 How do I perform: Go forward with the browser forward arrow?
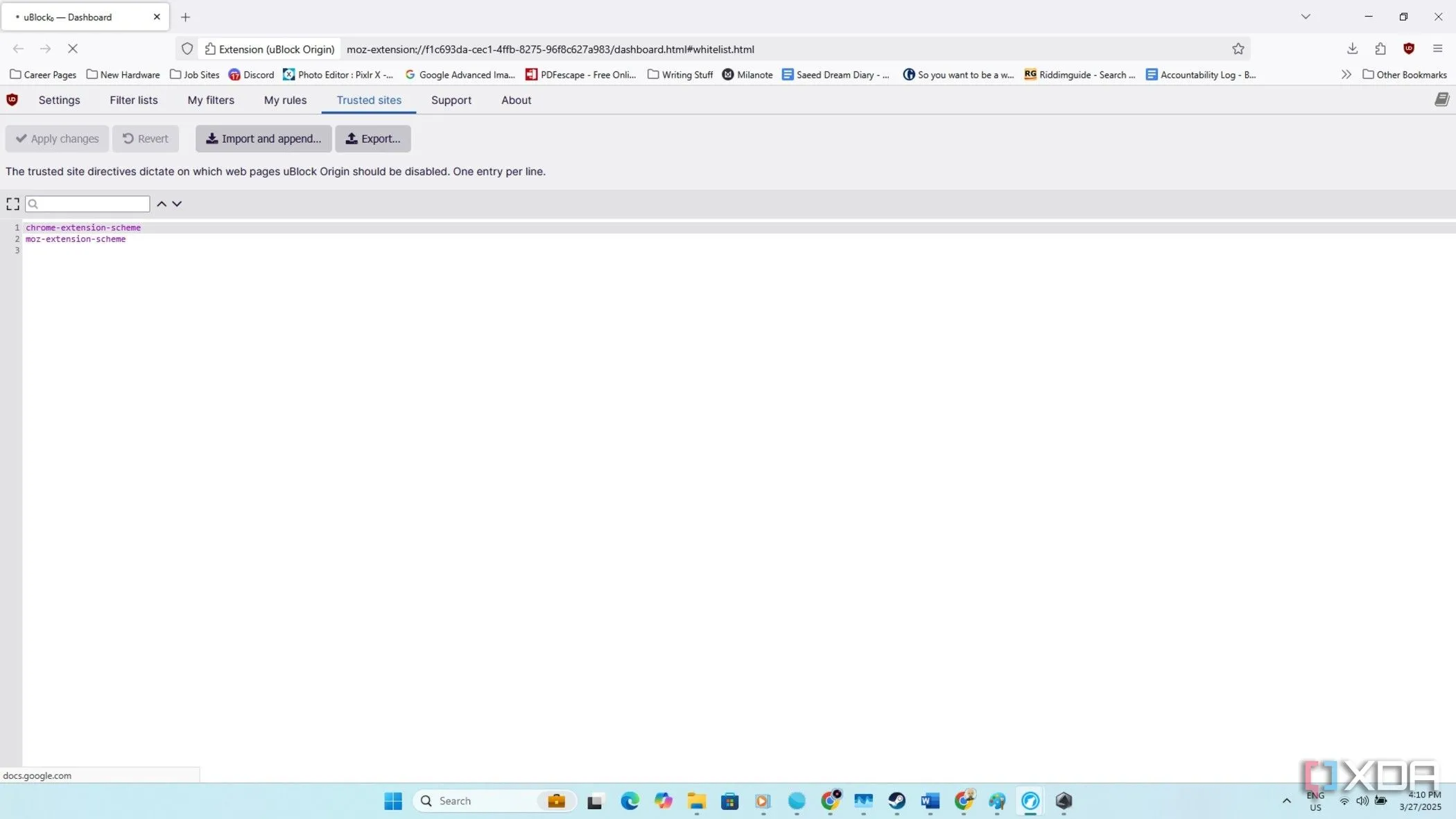tap(45, 49)
